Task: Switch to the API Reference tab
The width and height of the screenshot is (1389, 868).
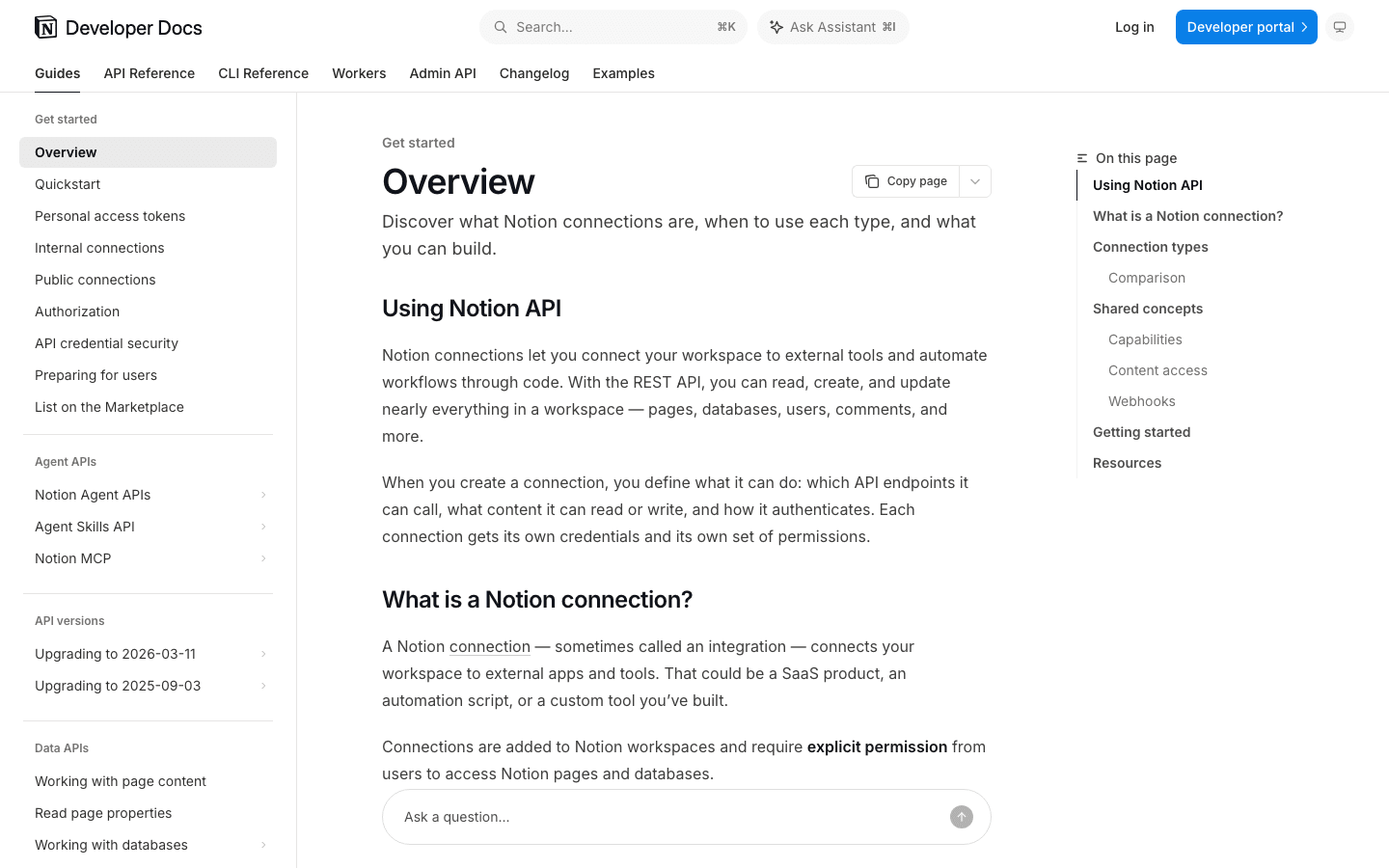Action: (x=150, y=73)
